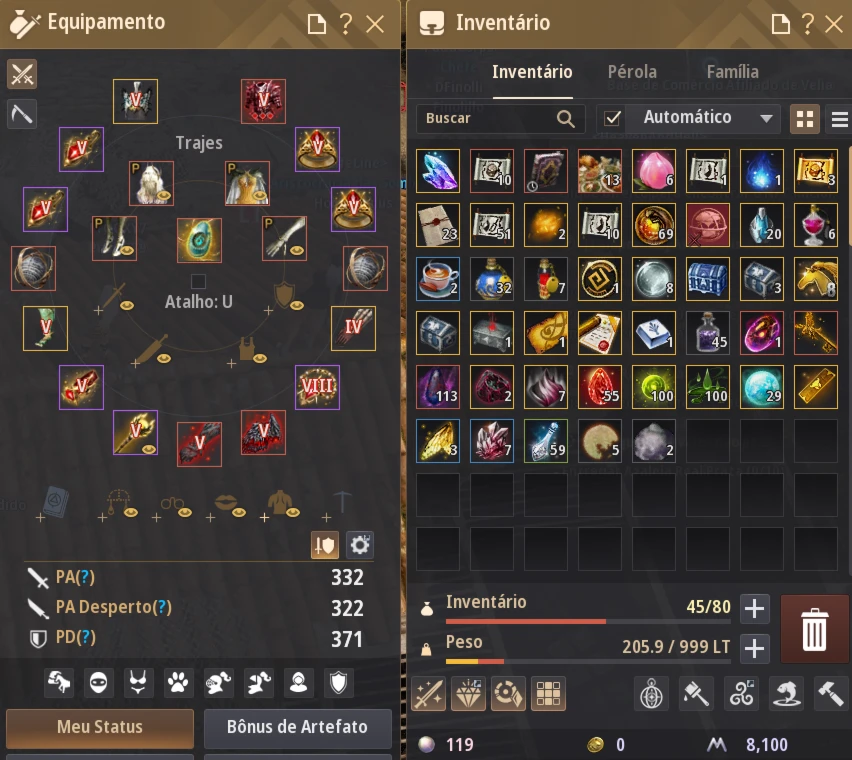852x760 pixels.
Task: Click the horse mount icon
Action: point(59,682)
